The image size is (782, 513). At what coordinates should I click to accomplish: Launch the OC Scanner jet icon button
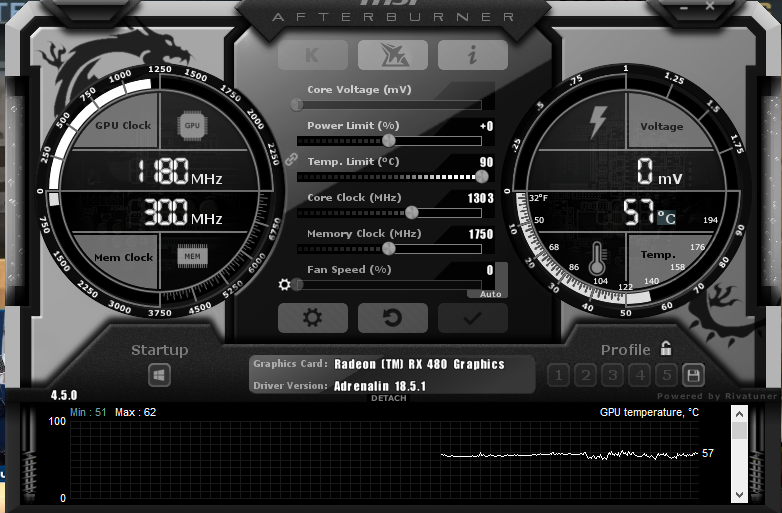pos(392,55)
